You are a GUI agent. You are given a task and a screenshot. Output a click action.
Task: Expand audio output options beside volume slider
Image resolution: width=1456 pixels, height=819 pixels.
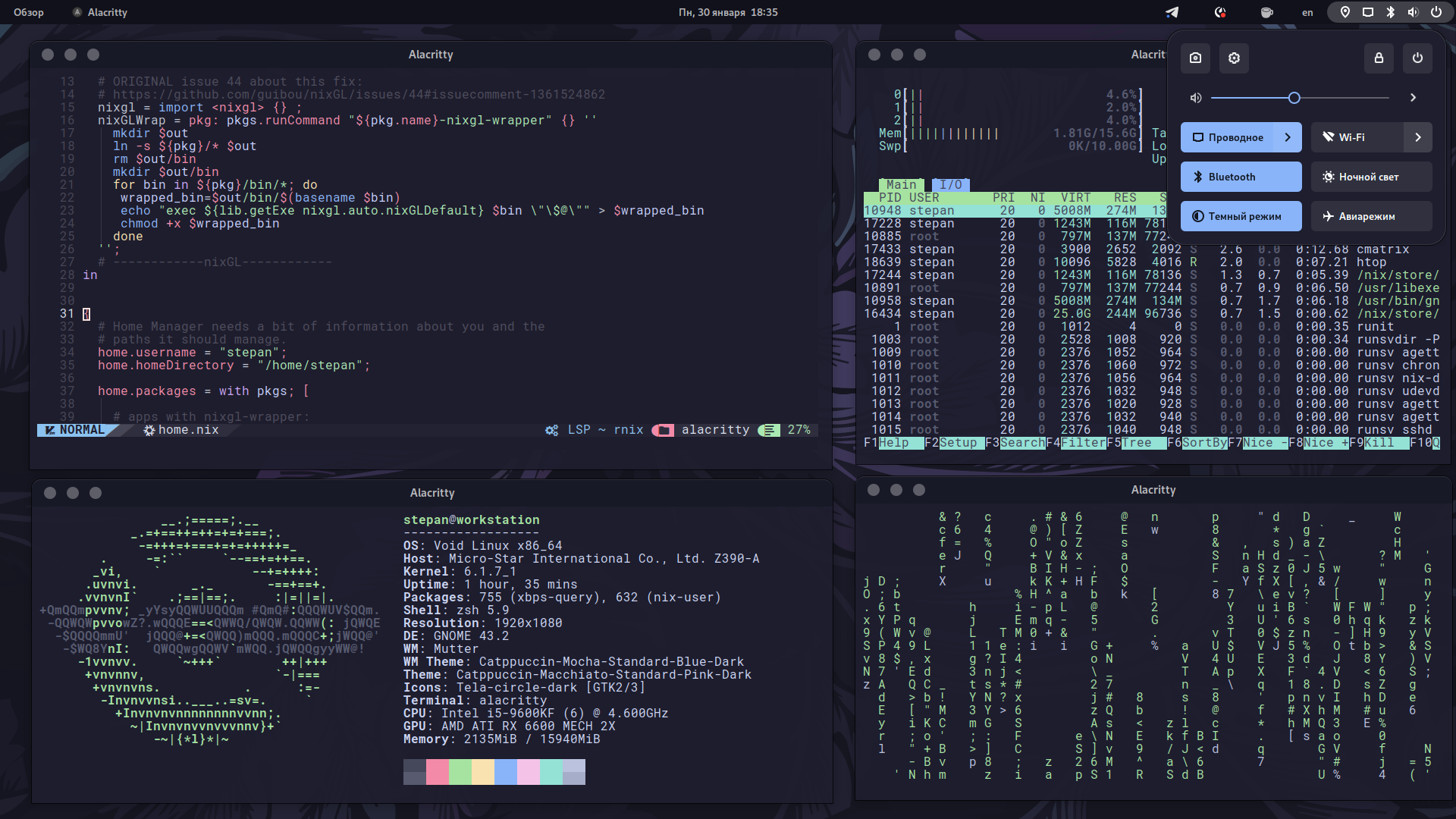tap(1414, 97)
